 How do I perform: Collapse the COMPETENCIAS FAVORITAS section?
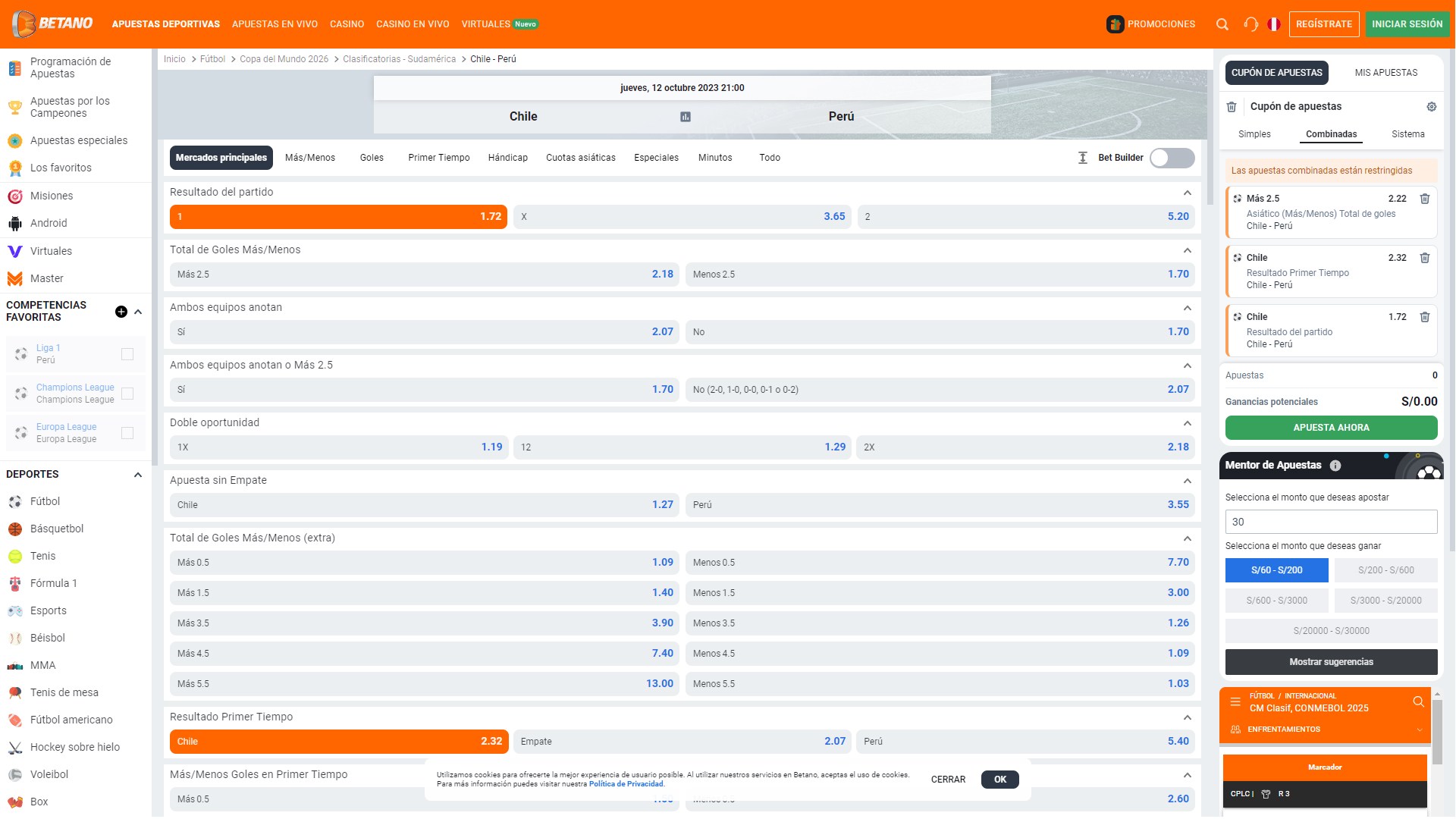point(138,312)
